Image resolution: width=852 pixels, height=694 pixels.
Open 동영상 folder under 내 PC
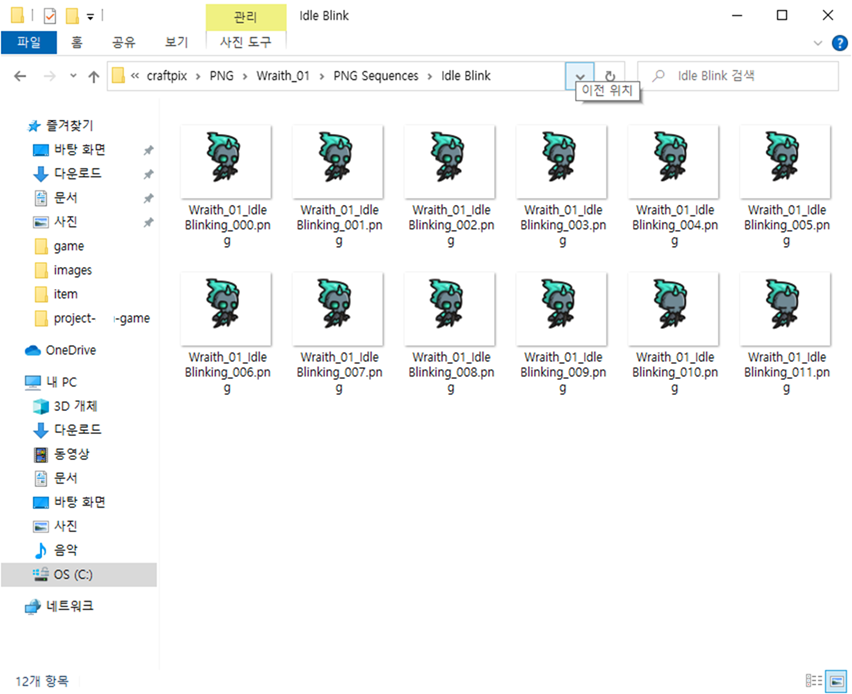click(x=71, y=454)
